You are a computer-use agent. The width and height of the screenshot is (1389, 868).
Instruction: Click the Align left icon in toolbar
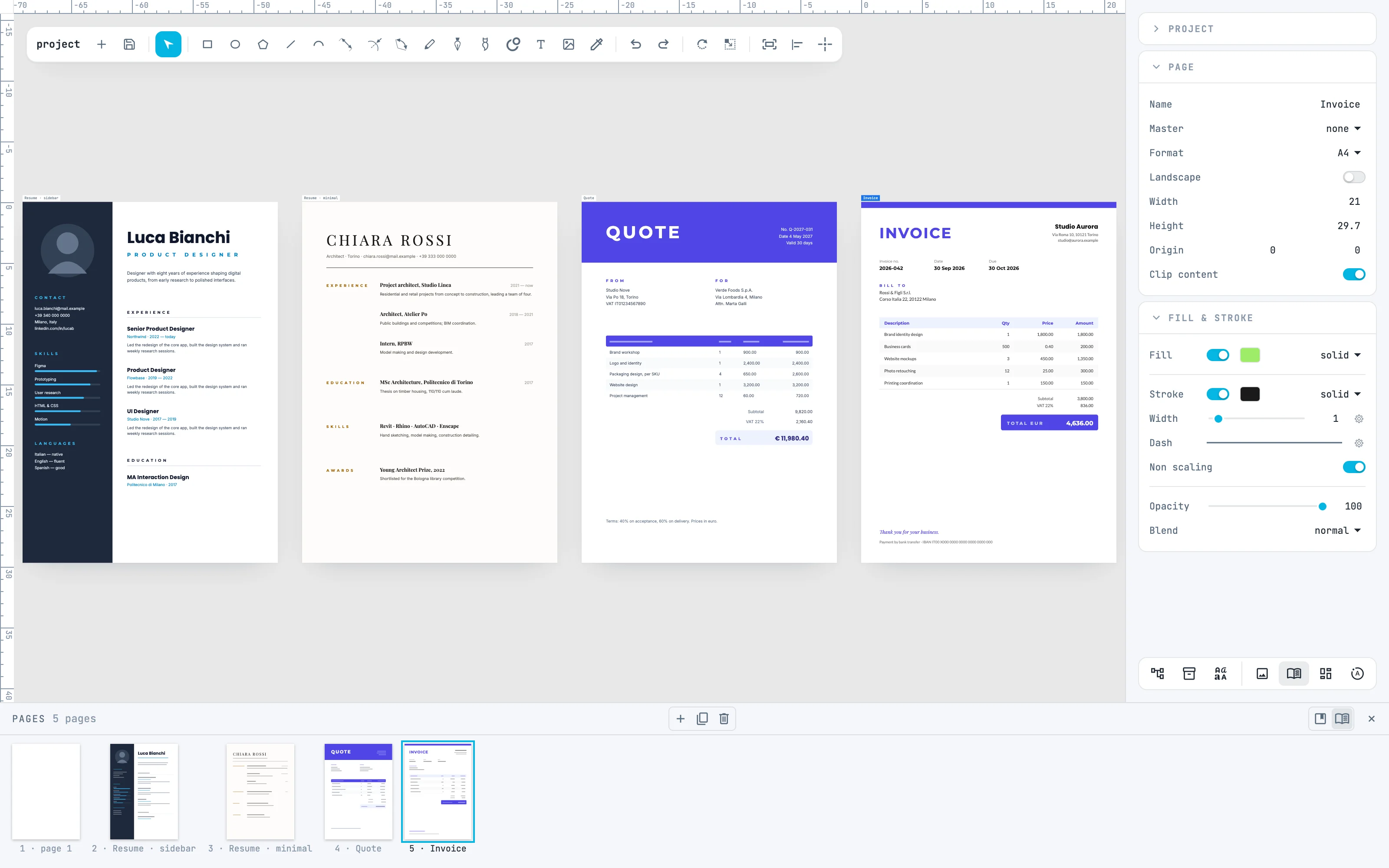tap(797, 44)
